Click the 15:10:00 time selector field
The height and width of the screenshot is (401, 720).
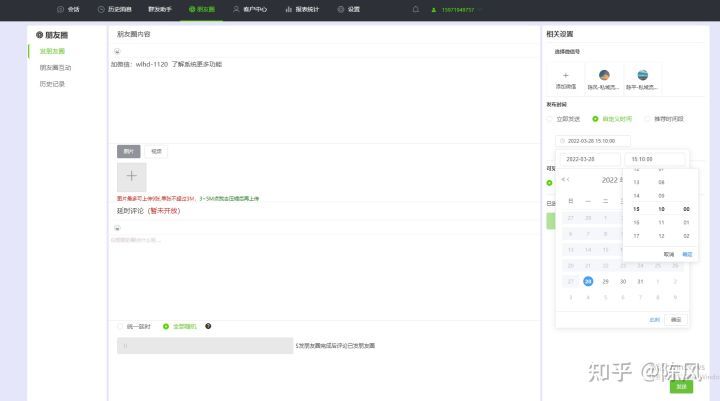[655, 159]
